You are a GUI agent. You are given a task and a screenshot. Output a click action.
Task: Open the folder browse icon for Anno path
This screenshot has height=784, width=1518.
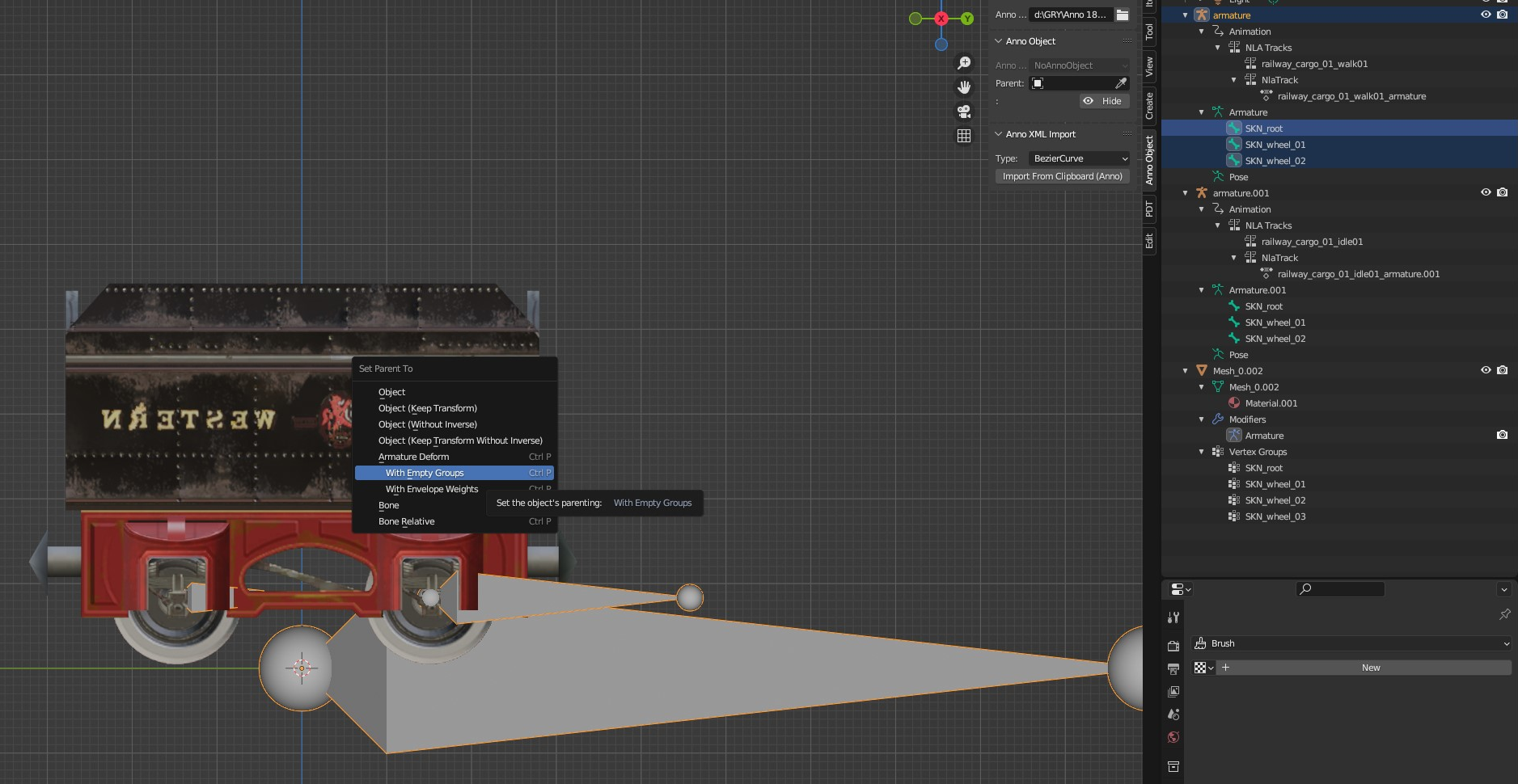[1123, 15]
